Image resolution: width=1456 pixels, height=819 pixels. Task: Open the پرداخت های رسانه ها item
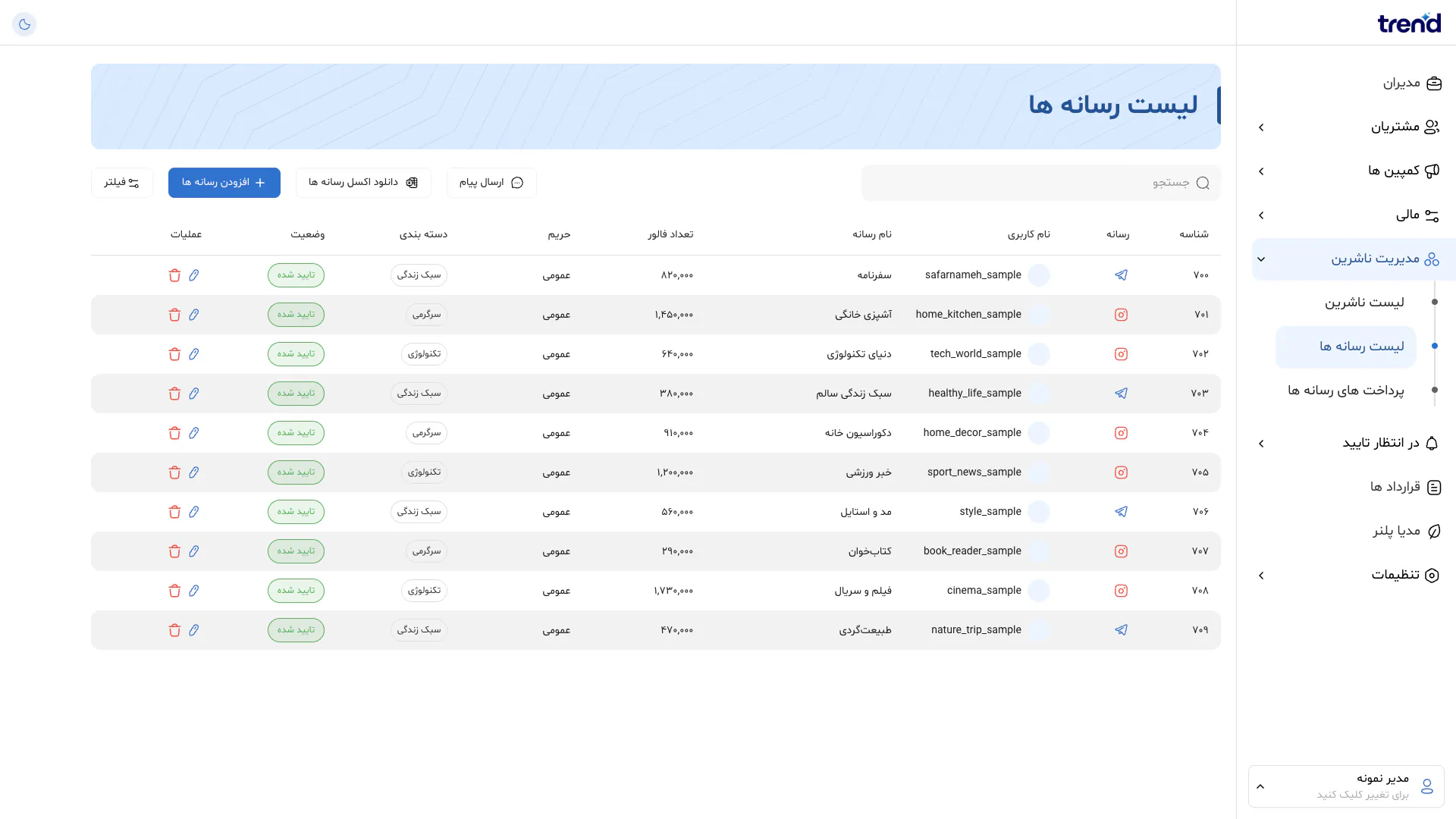(x=1345, y=391)
